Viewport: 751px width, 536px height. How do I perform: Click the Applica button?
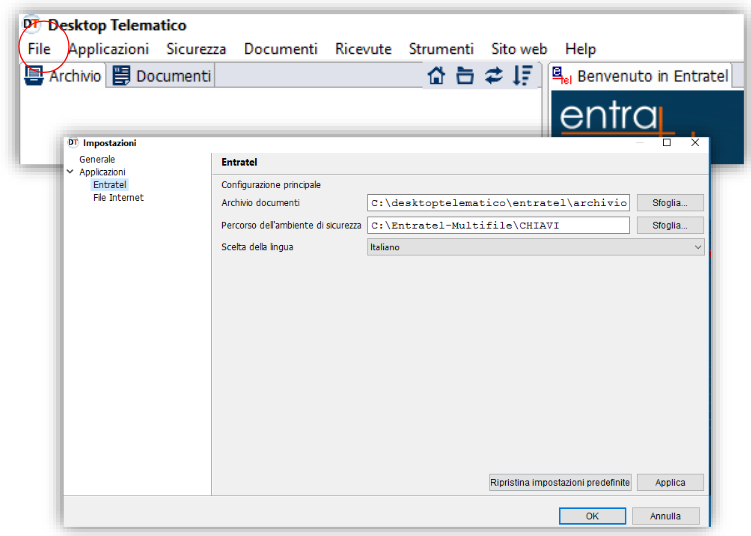tap(670, 482)
